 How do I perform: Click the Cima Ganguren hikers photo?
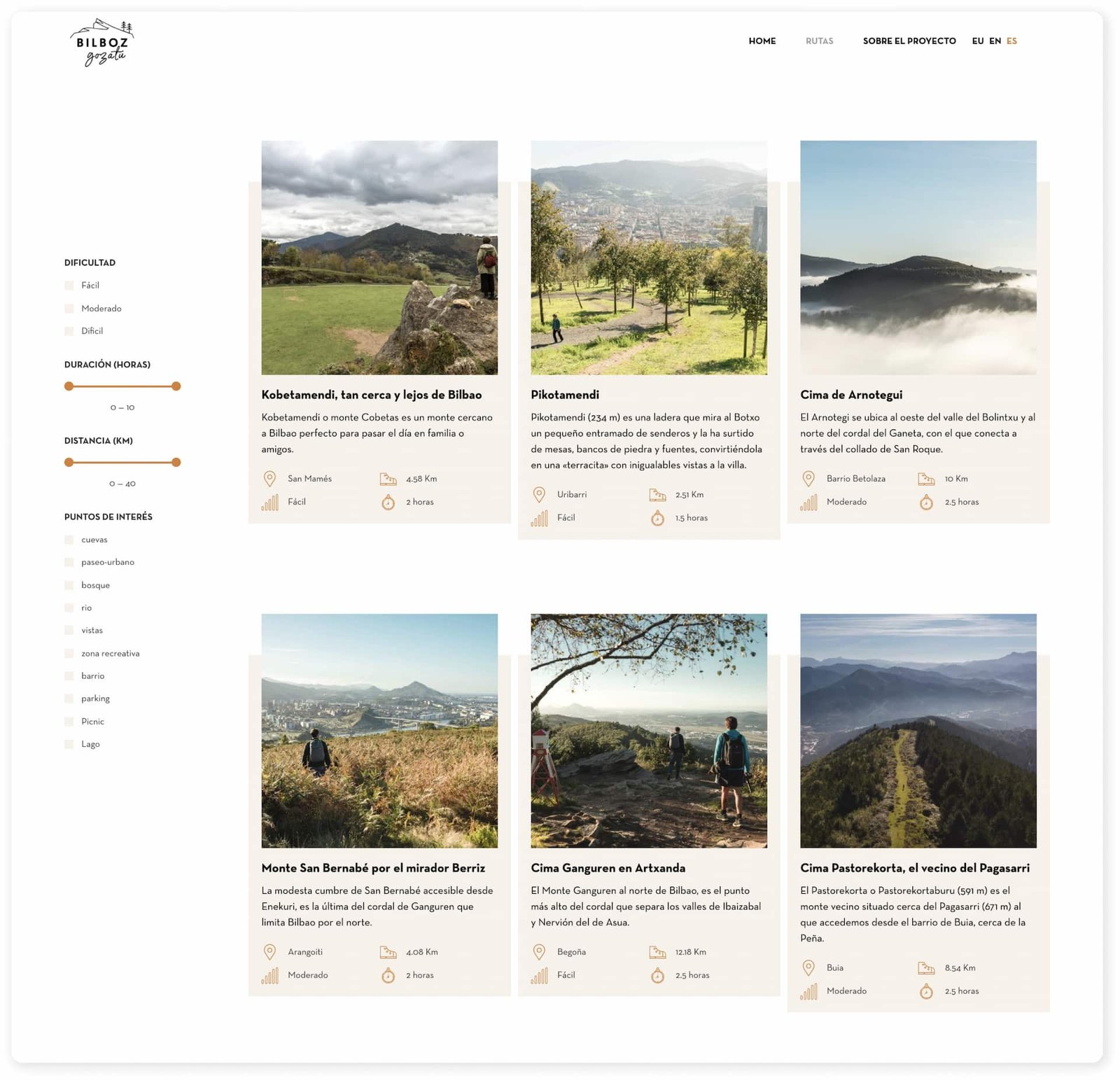(x=649, y=731)
